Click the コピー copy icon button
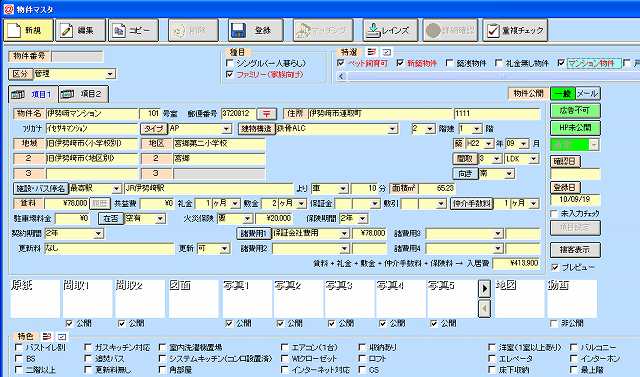This screenshot has height=377, width=640. 133,30
